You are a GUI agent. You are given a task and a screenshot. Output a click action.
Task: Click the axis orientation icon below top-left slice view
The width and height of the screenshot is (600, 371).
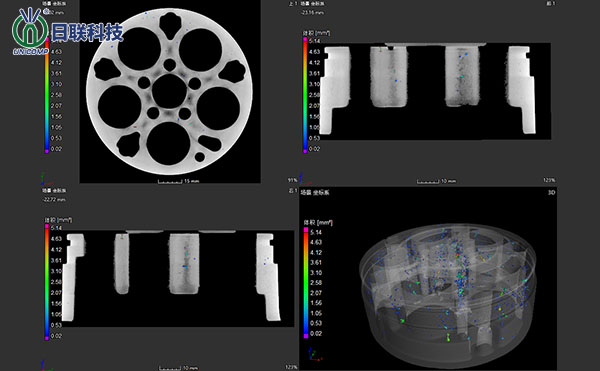(43, 179)
